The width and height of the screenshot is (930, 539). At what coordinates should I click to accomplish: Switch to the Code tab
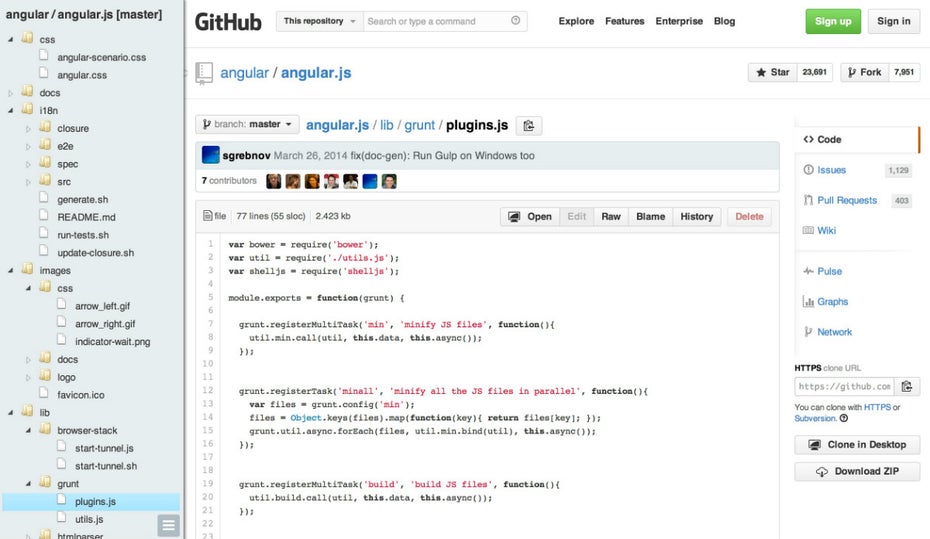pos(856,139)
